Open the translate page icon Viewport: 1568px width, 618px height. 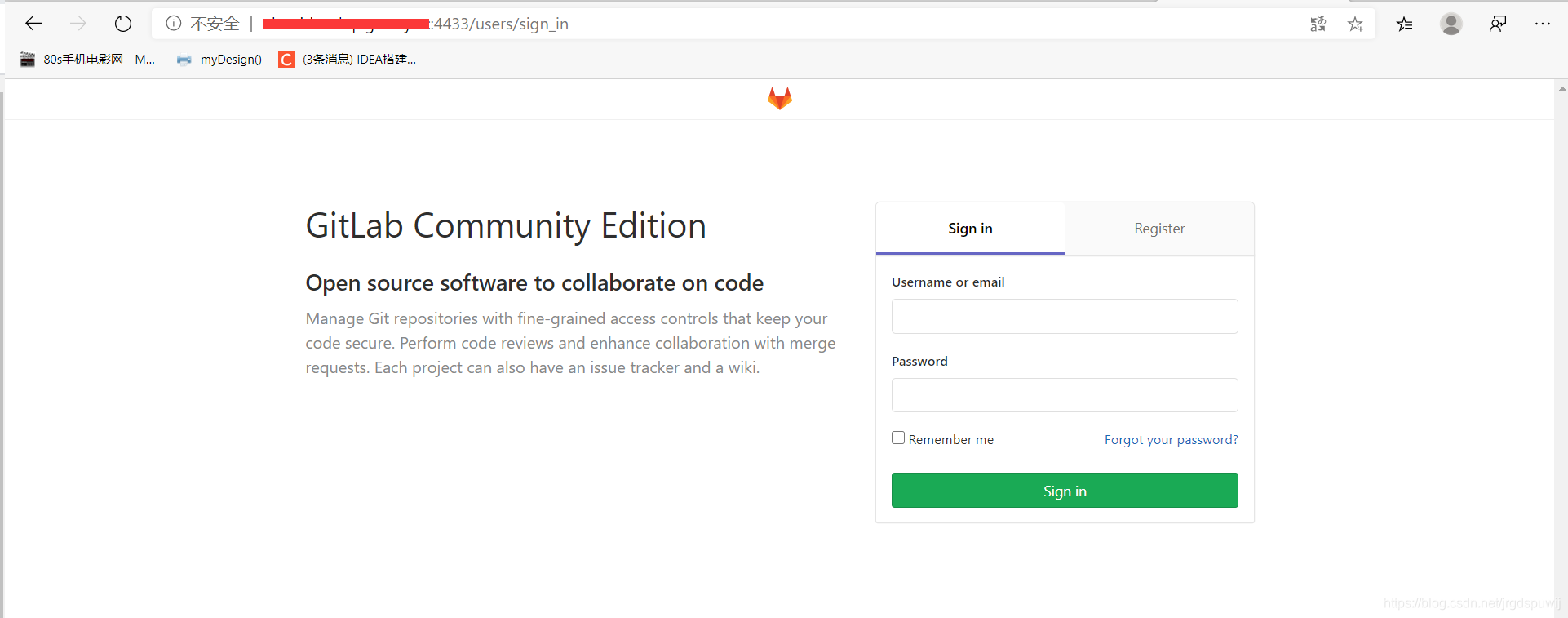point(1318,24)
